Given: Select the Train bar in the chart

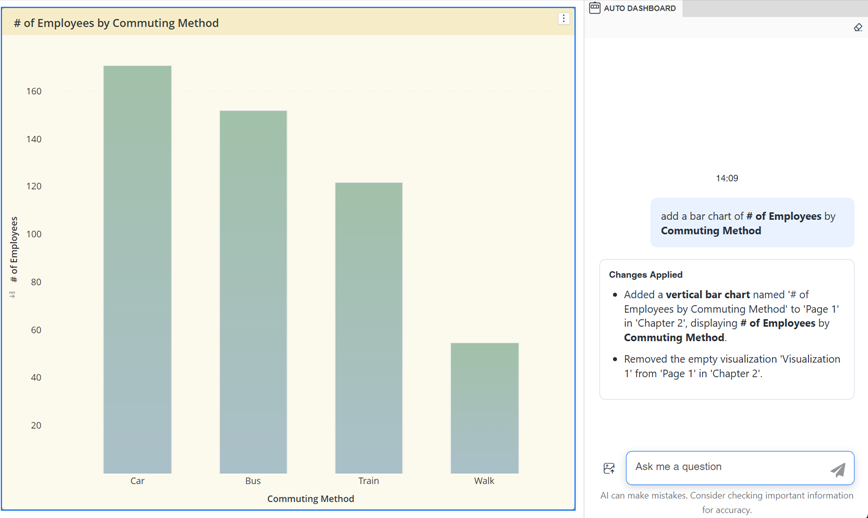Looking at the screenshot, I should pyautogui.click(x=369, y=328).
